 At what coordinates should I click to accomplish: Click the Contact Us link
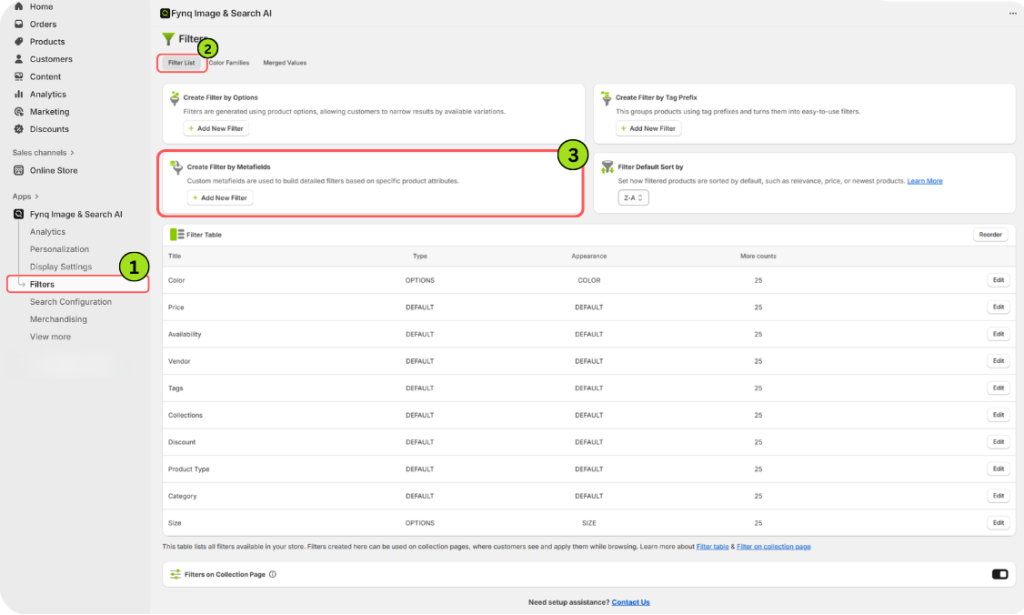coord(631,603)
